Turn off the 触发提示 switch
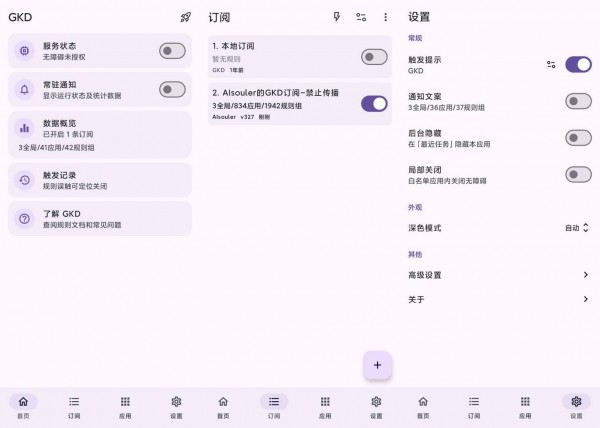Viewport: 600px width, 428px height. (578, 64)
